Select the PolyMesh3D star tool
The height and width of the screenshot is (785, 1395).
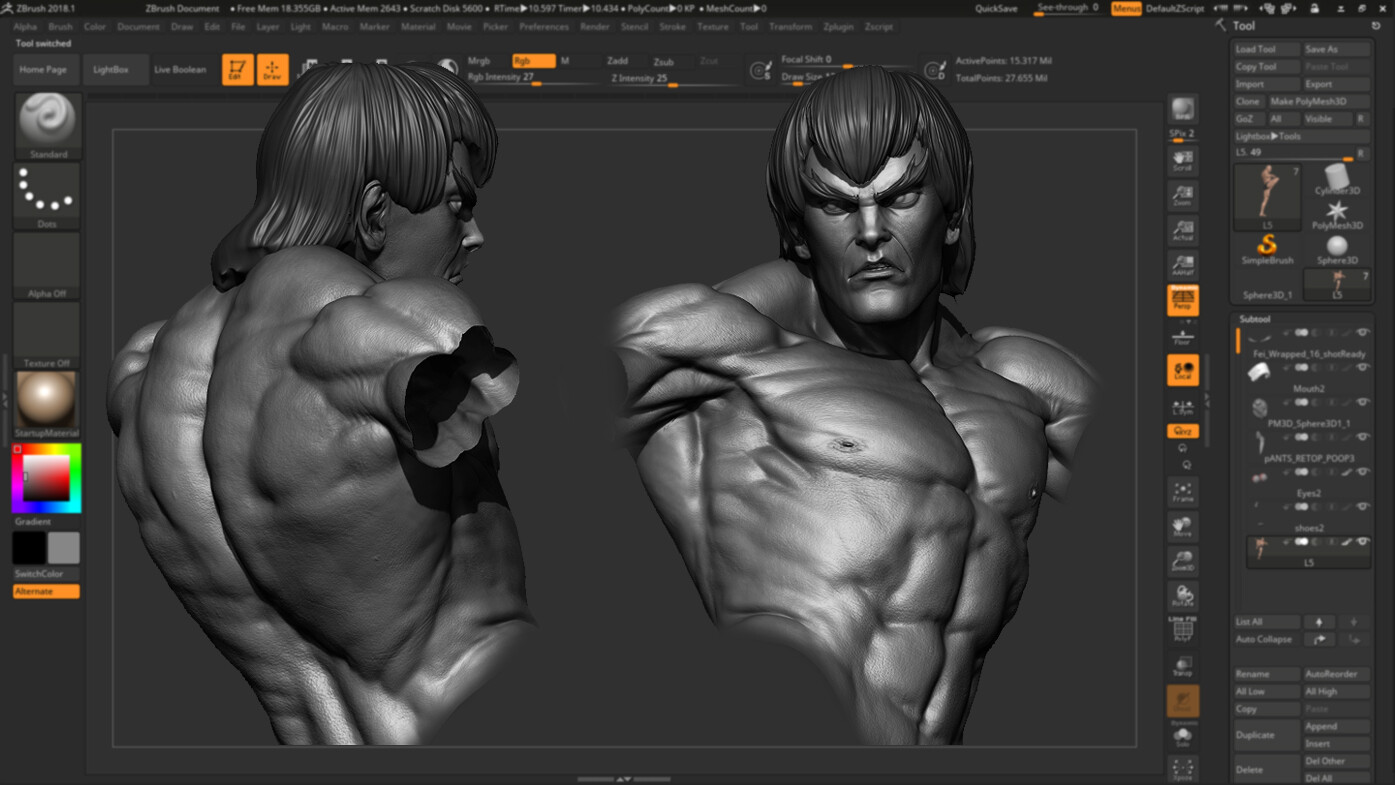point(1337,216)
